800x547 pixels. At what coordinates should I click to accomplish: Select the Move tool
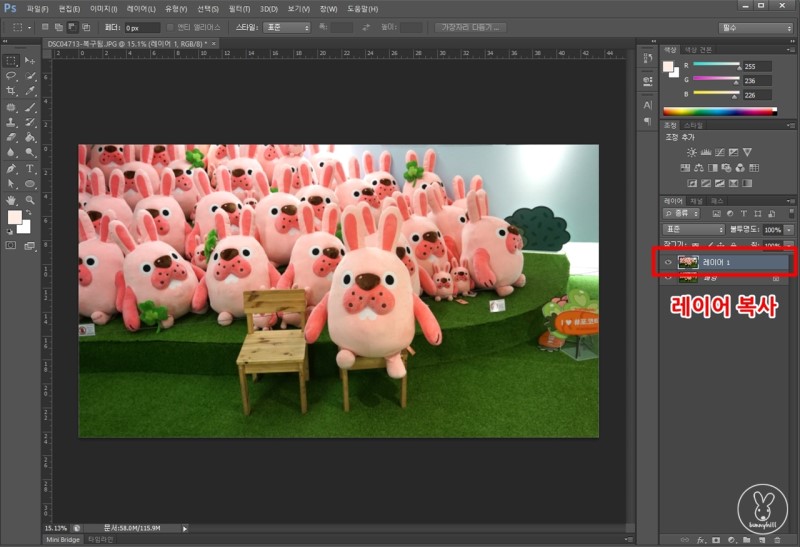tap(30, 61)
